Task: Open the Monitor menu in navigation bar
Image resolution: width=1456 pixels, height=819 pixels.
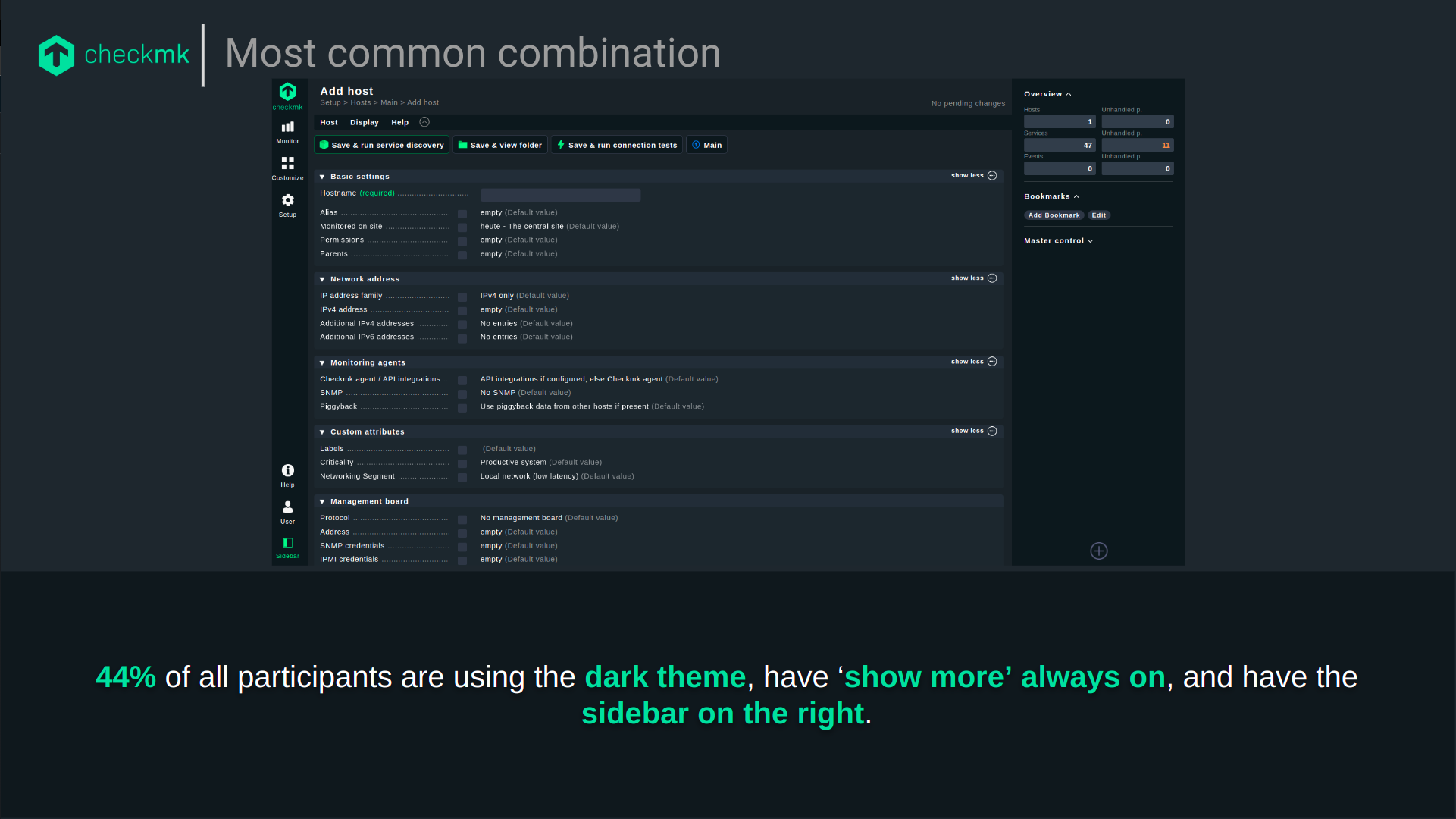Action: click(287, 131)
